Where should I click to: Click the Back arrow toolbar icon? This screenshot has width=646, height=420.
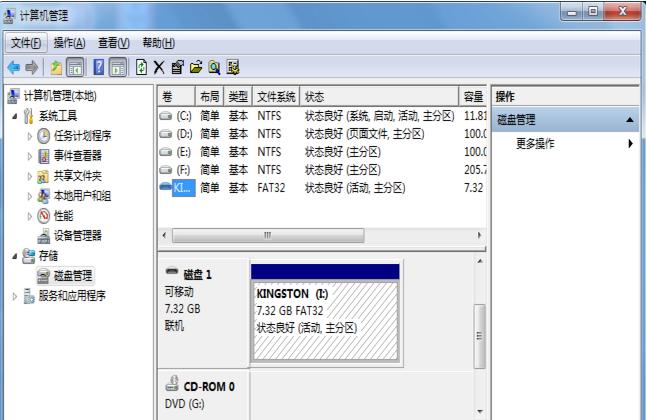click(14, 67)
